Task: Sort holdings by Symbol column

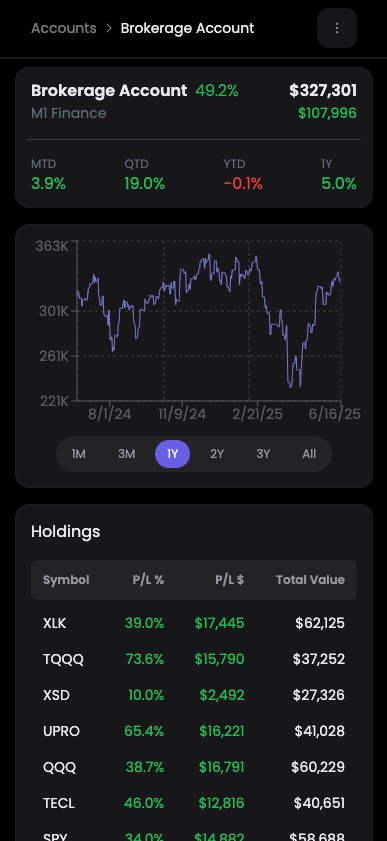Action: pos(66,580)
